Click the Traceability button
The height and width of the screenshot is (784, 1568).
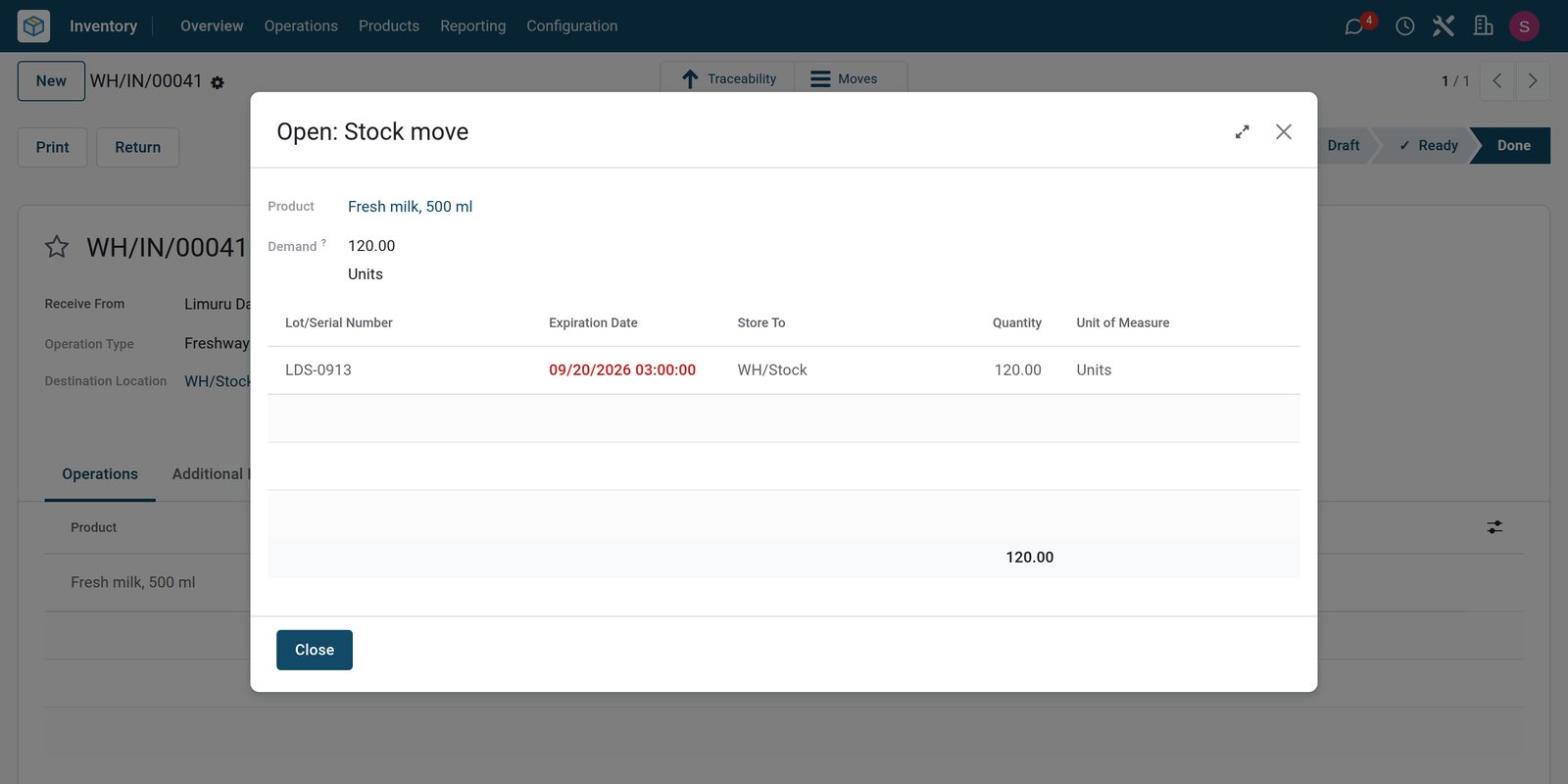point(728,78)
